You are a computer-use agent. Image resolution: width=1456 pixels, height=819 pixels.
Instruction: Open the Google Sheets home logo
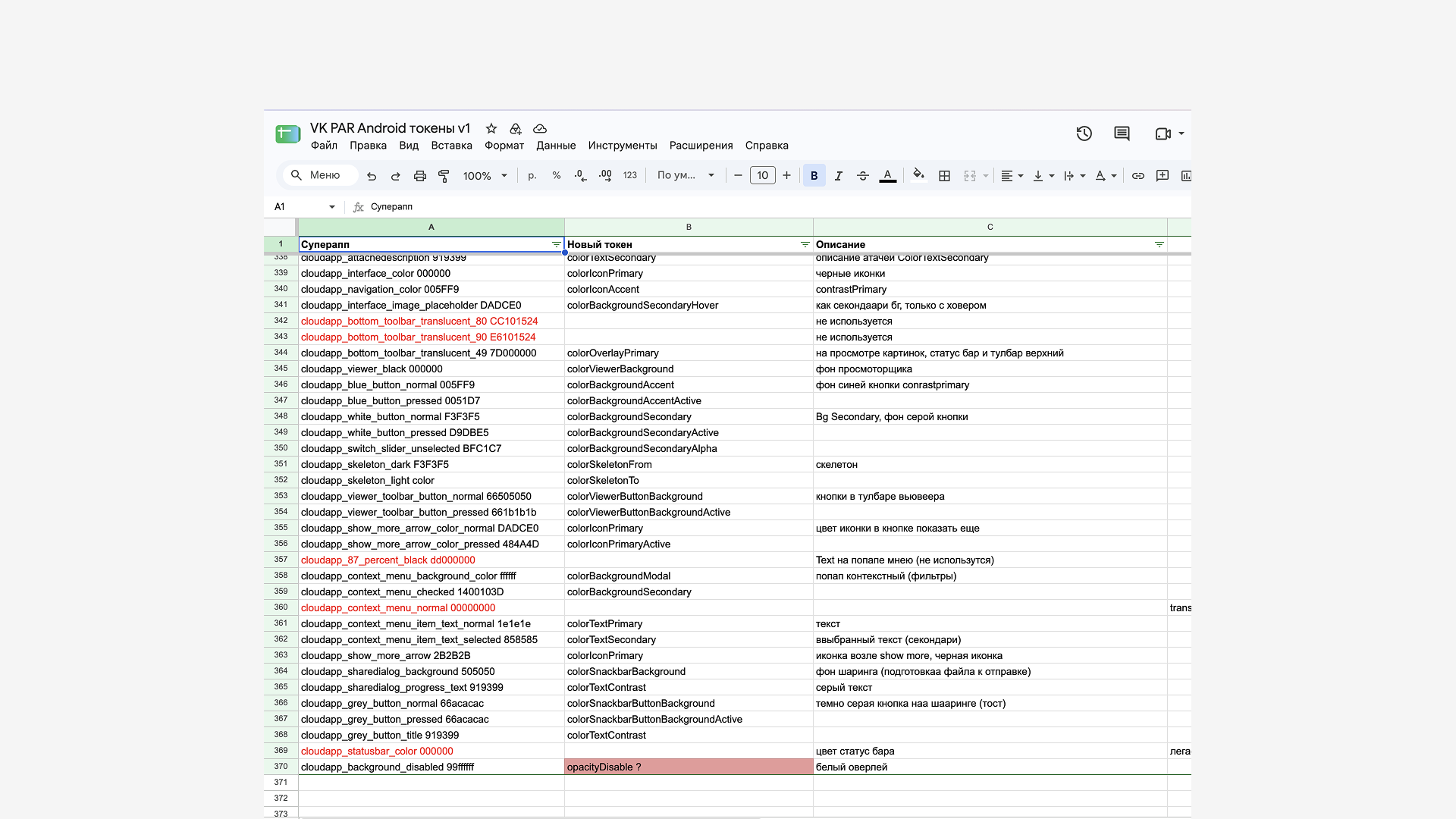pos(288,134)
